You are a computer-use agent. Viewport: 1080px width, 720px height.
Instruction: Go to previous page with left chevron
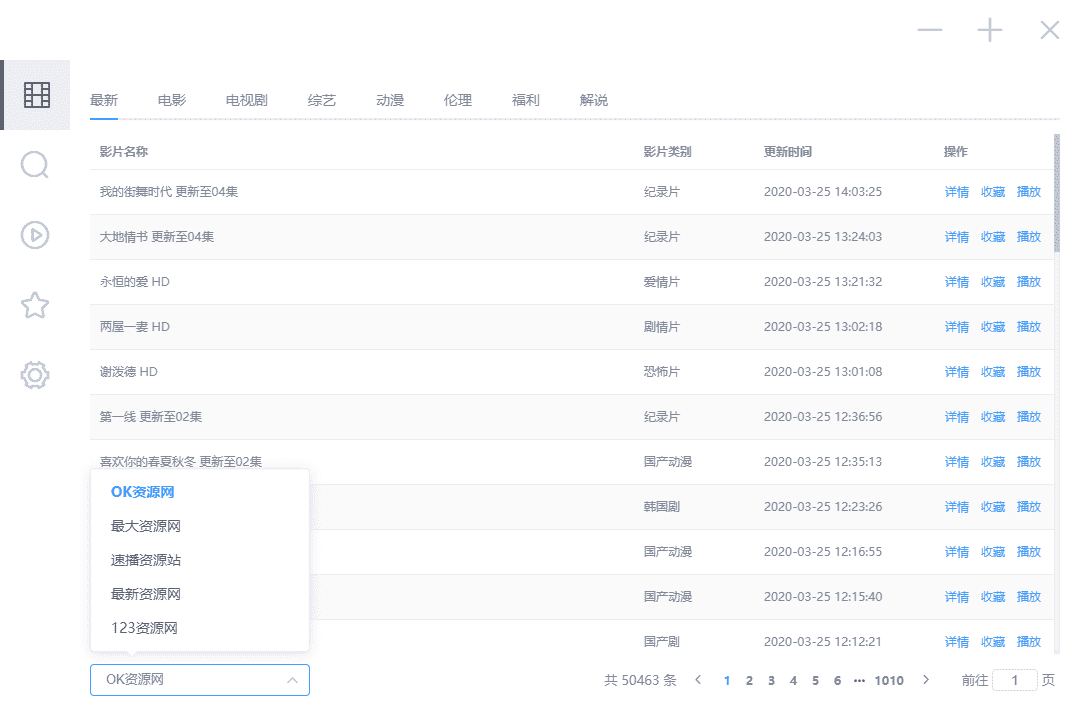click(697, 680)
